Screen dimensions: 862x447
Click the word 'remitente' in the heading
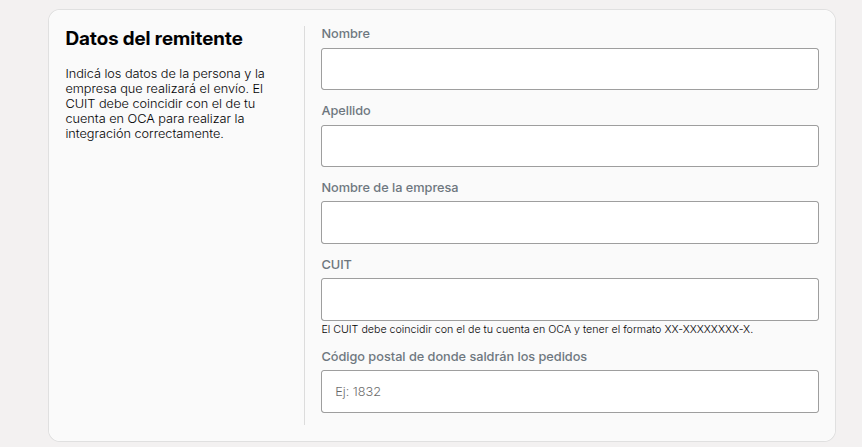[x=198, y=38]
